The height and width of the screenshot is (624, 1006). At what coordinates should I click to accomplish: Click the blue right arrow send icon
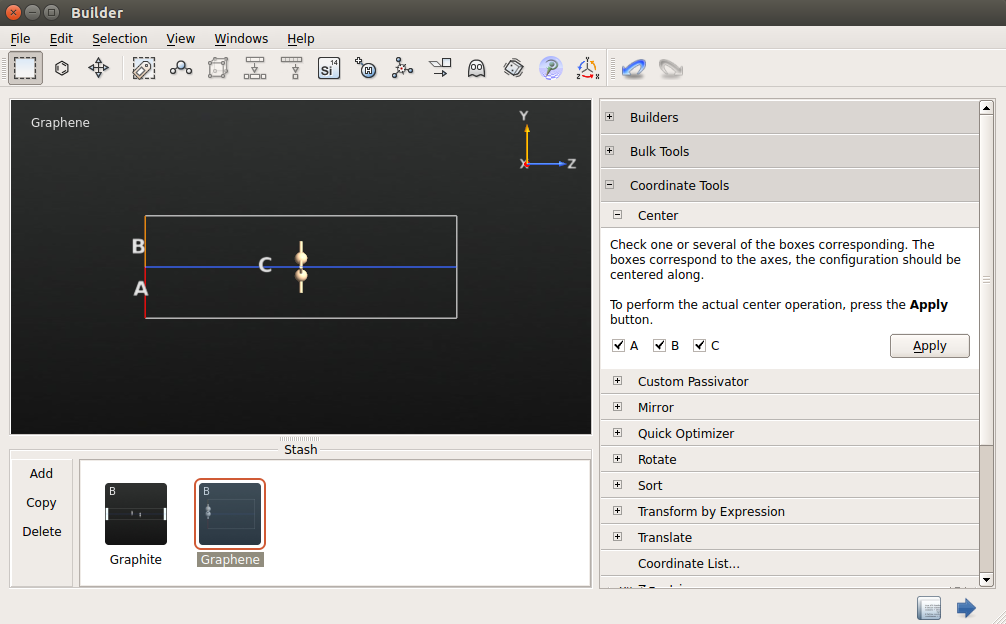(x=966, y=607)
